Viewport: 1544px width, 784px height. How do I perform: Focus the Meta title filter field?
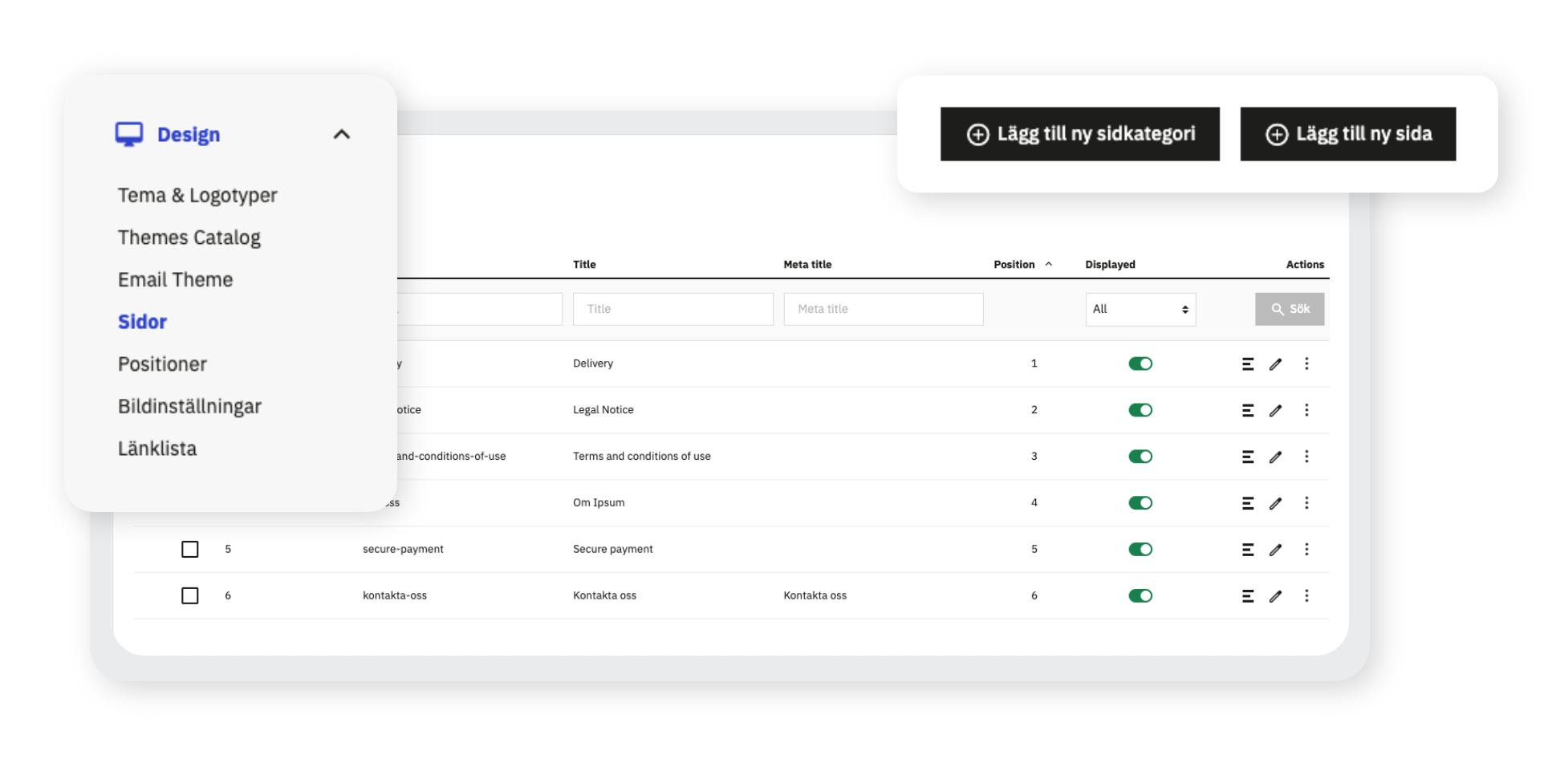(883, 310)
